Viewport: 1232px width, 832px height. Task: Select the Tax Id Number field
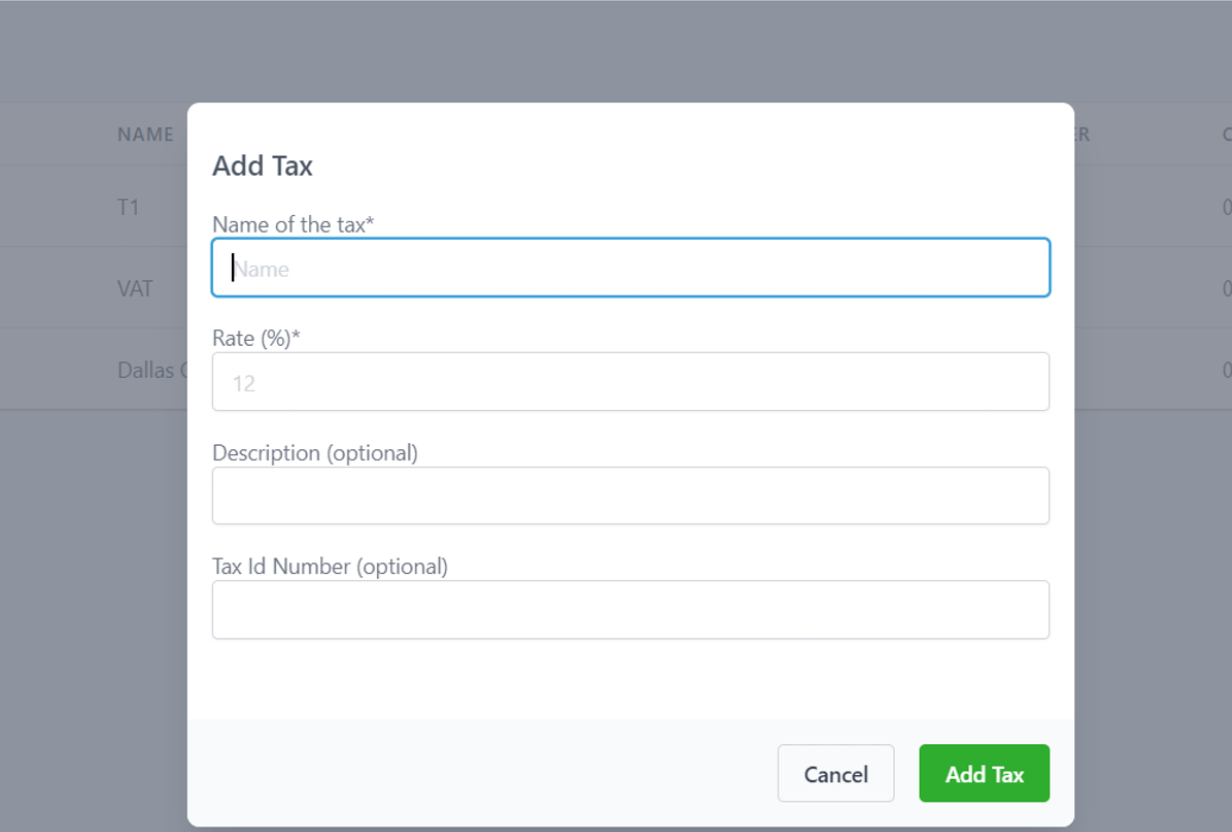pos(630,609)
